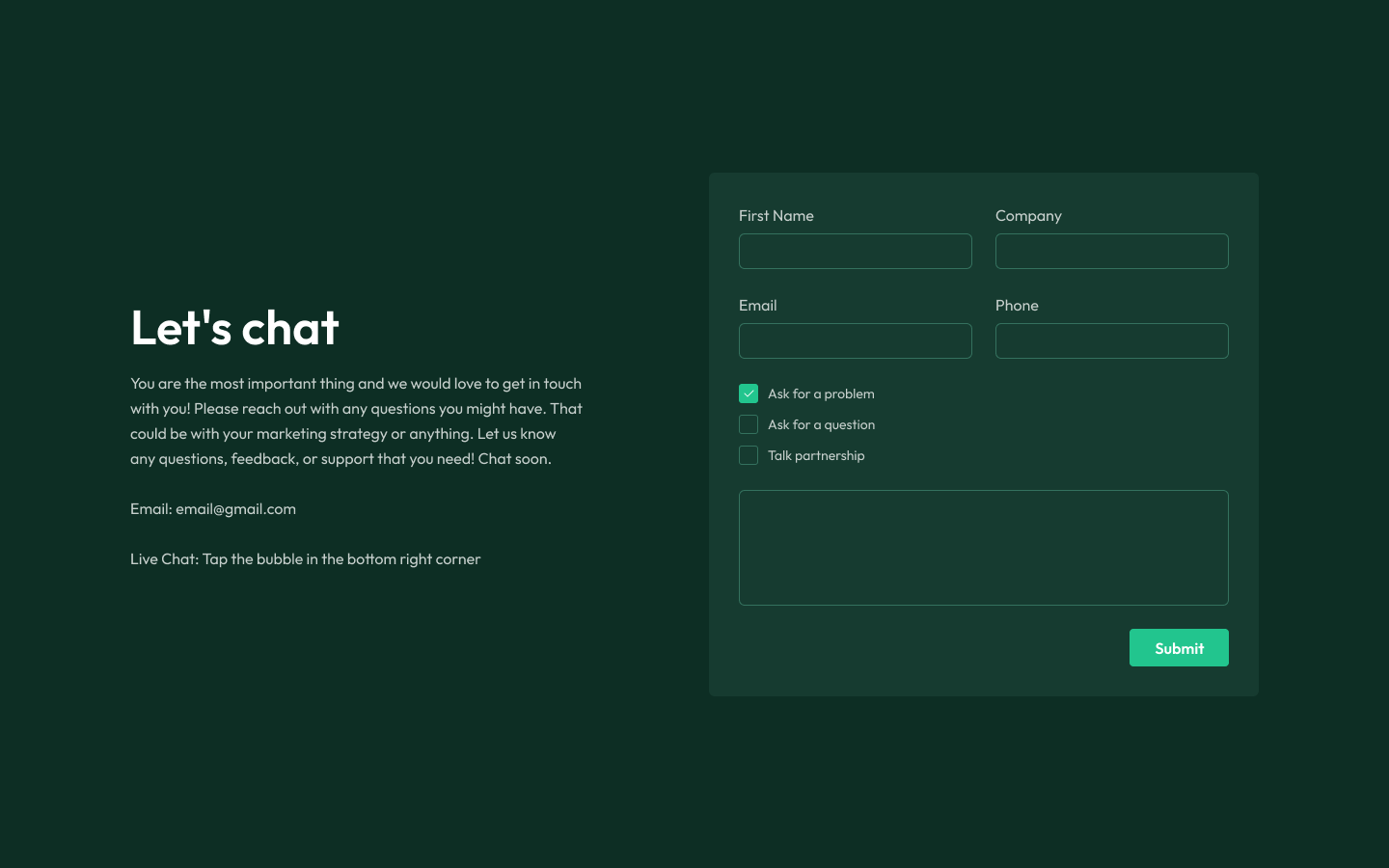Click the 'Phone' field label
The image size is (1389, 868).
1017,306
